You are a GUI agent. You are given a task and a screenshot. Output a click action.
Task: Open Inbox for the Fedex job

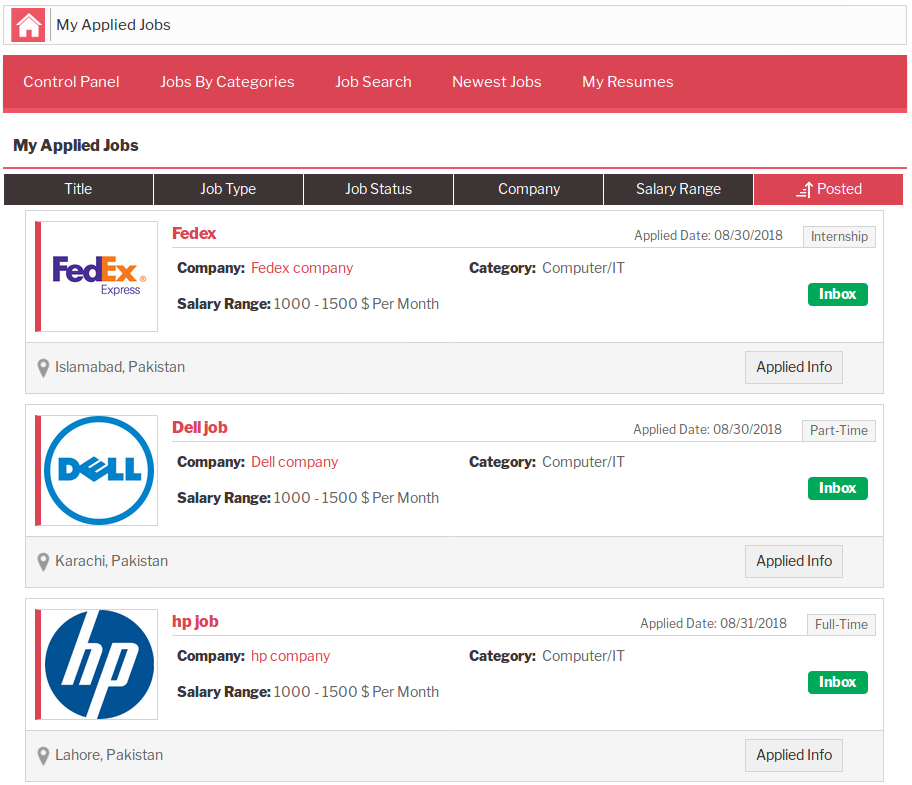click(x=838, y=294)
